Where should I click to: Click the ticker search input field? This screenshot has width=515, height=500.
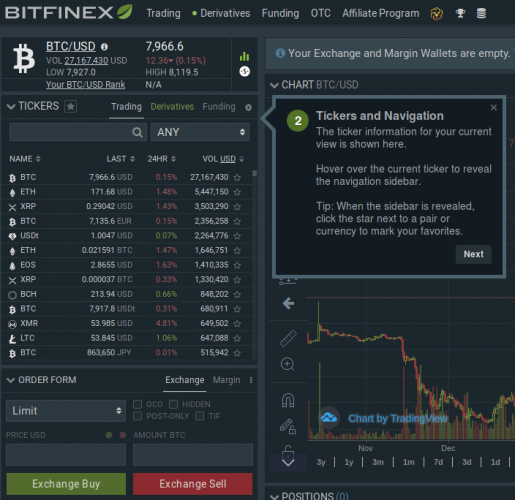[78, 132]
